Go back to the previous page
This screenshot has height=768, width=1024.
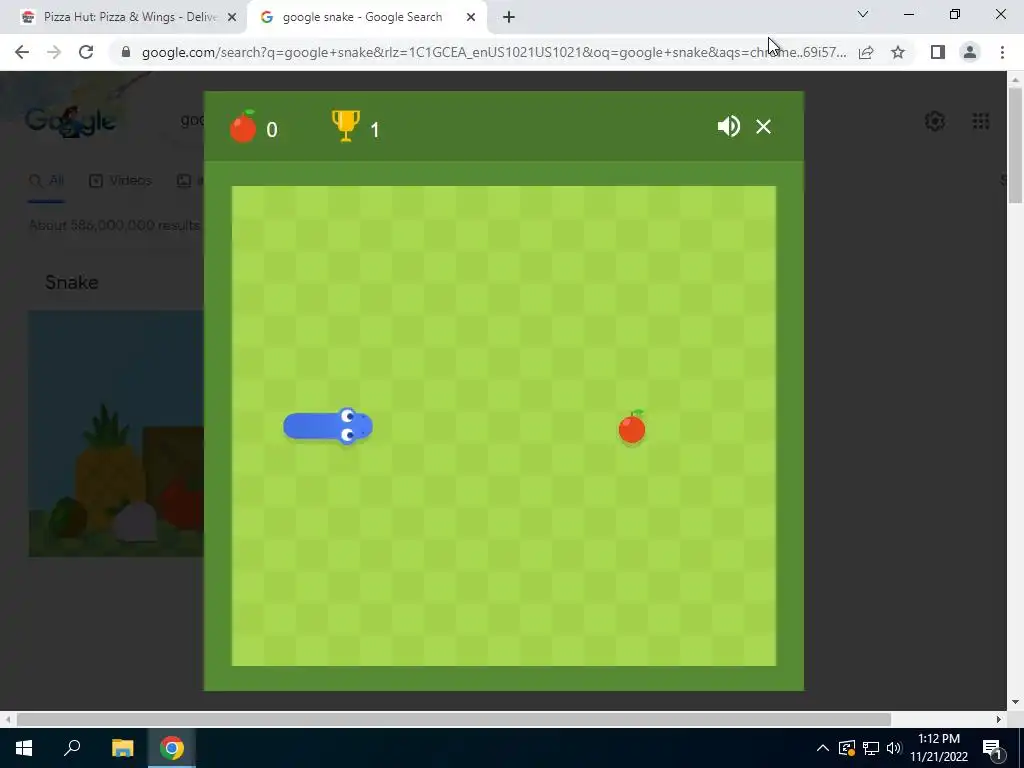[22, 52]
